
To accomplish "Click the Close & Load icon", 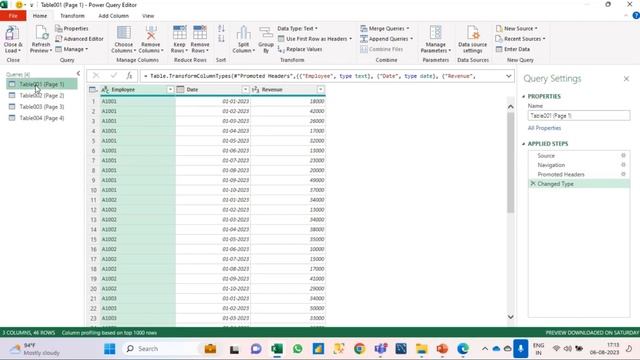I will pos(12,33).
